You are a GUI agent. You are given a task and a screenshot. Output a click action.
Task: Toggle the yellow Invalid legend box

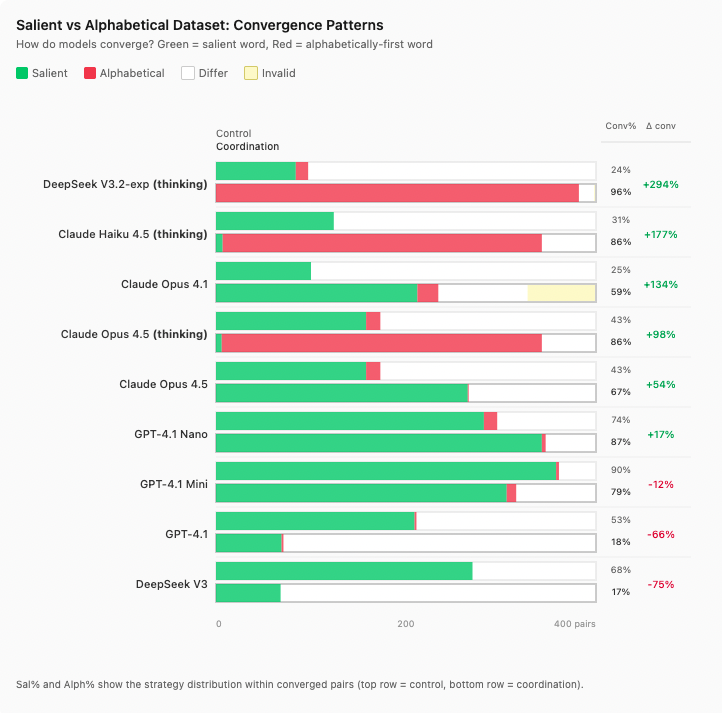[250, 73]
